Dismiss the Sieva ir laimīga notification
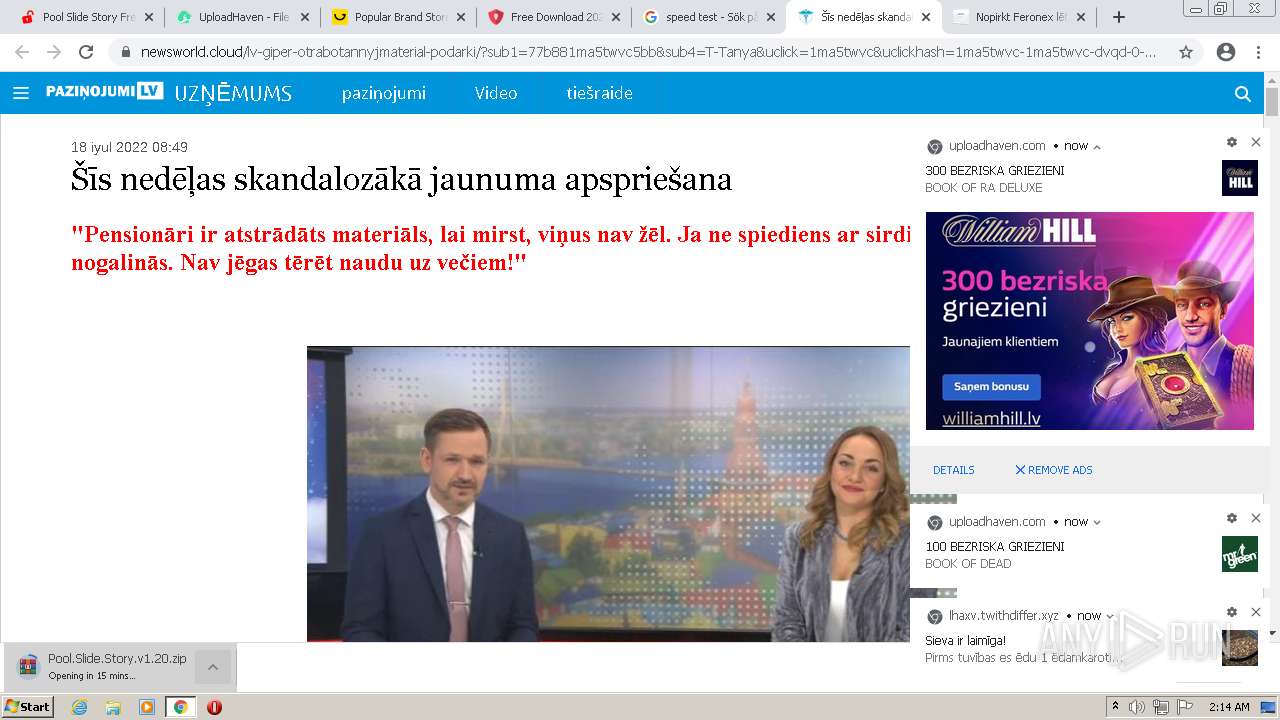Viewport: 1280px width, 720px height. [1256, 612]
